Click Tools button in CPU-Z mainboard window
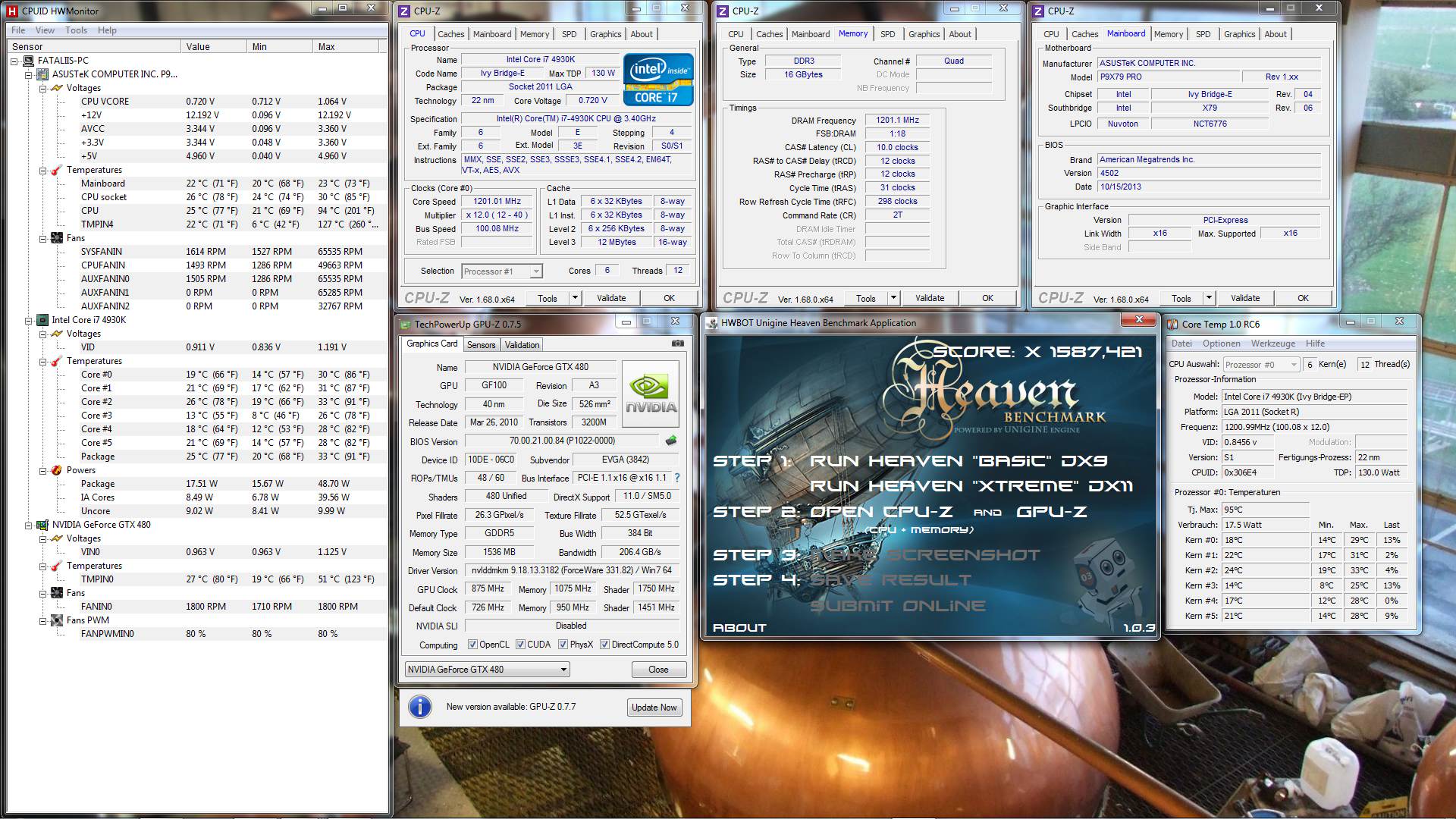Screen dimensions: 1456x819 pyautogui.click(x=1181, y=298)
